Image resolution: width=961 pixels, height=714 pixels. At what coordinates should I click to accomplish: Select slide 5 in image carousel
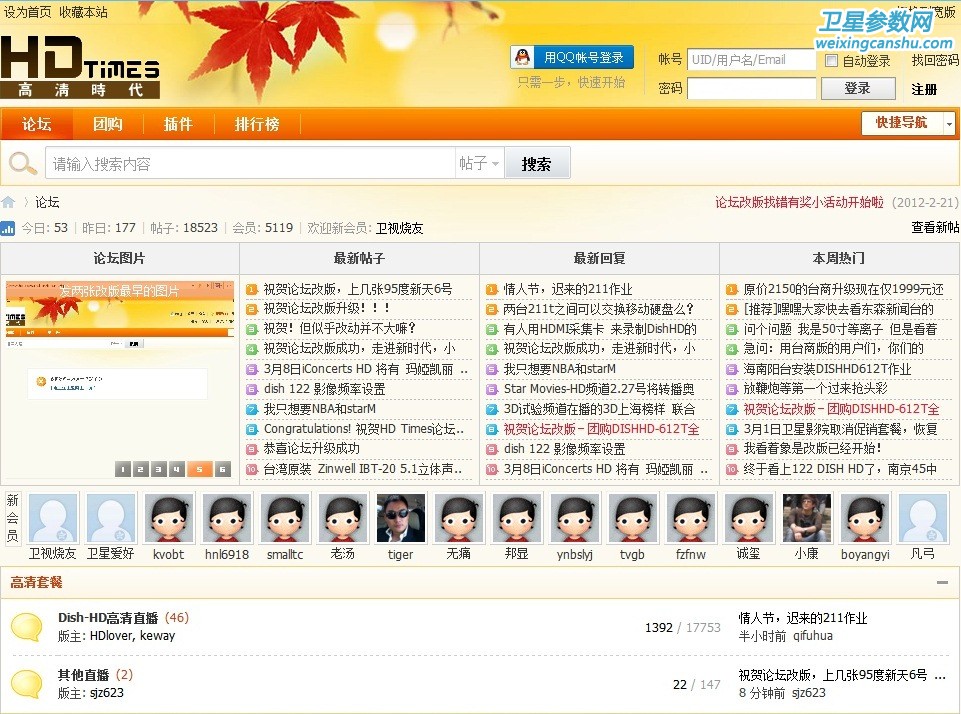point(199,469)
